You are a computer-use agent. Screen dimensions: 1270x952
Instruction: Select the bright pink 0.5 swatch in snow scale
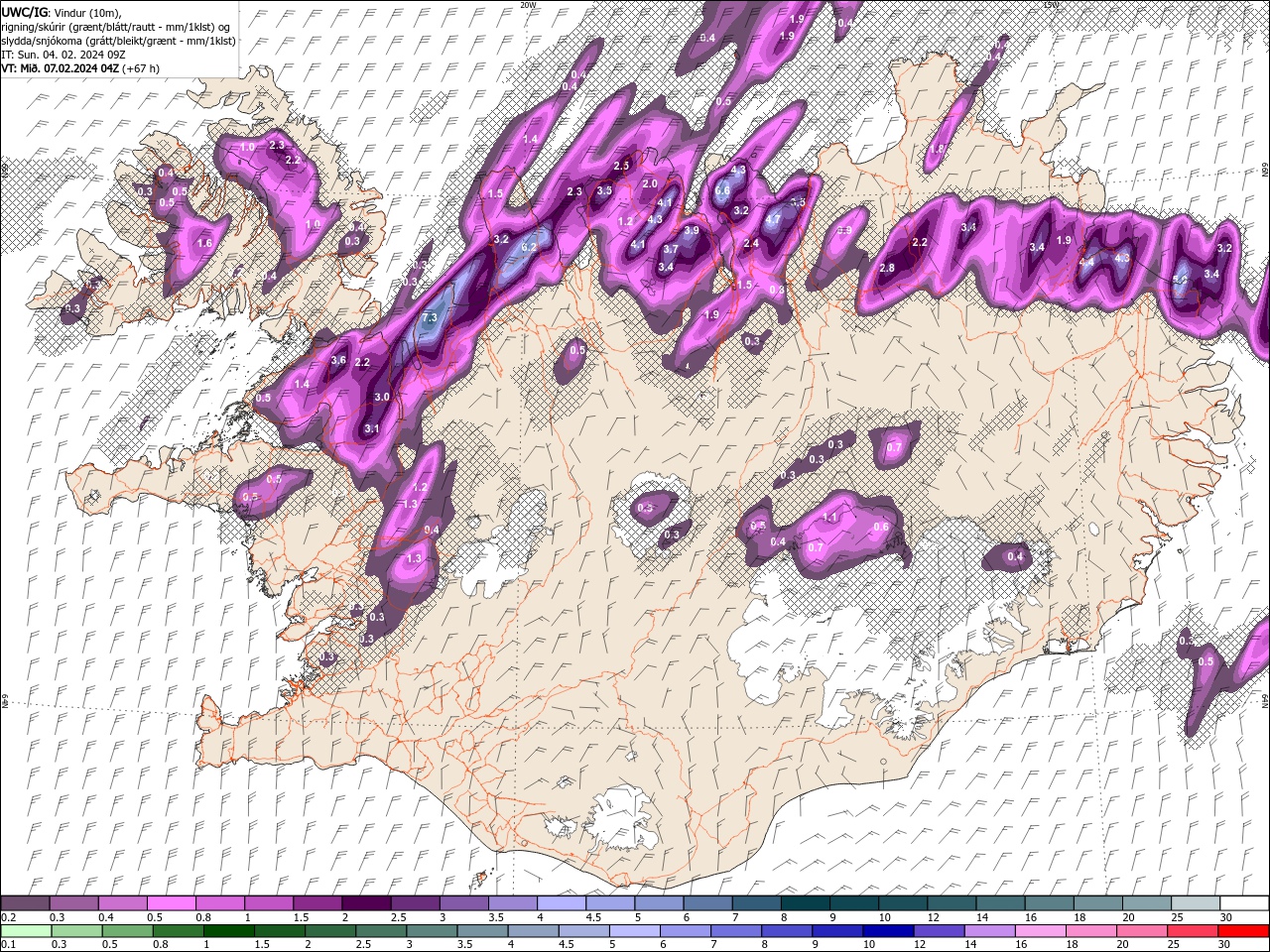tap(171, 903)
